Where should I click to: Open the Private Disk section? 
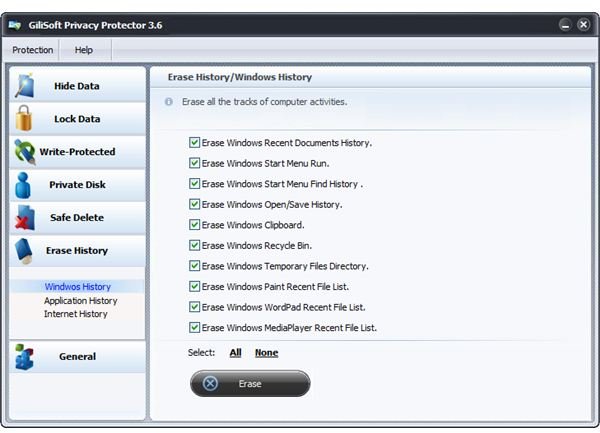[x=77, y=184]
